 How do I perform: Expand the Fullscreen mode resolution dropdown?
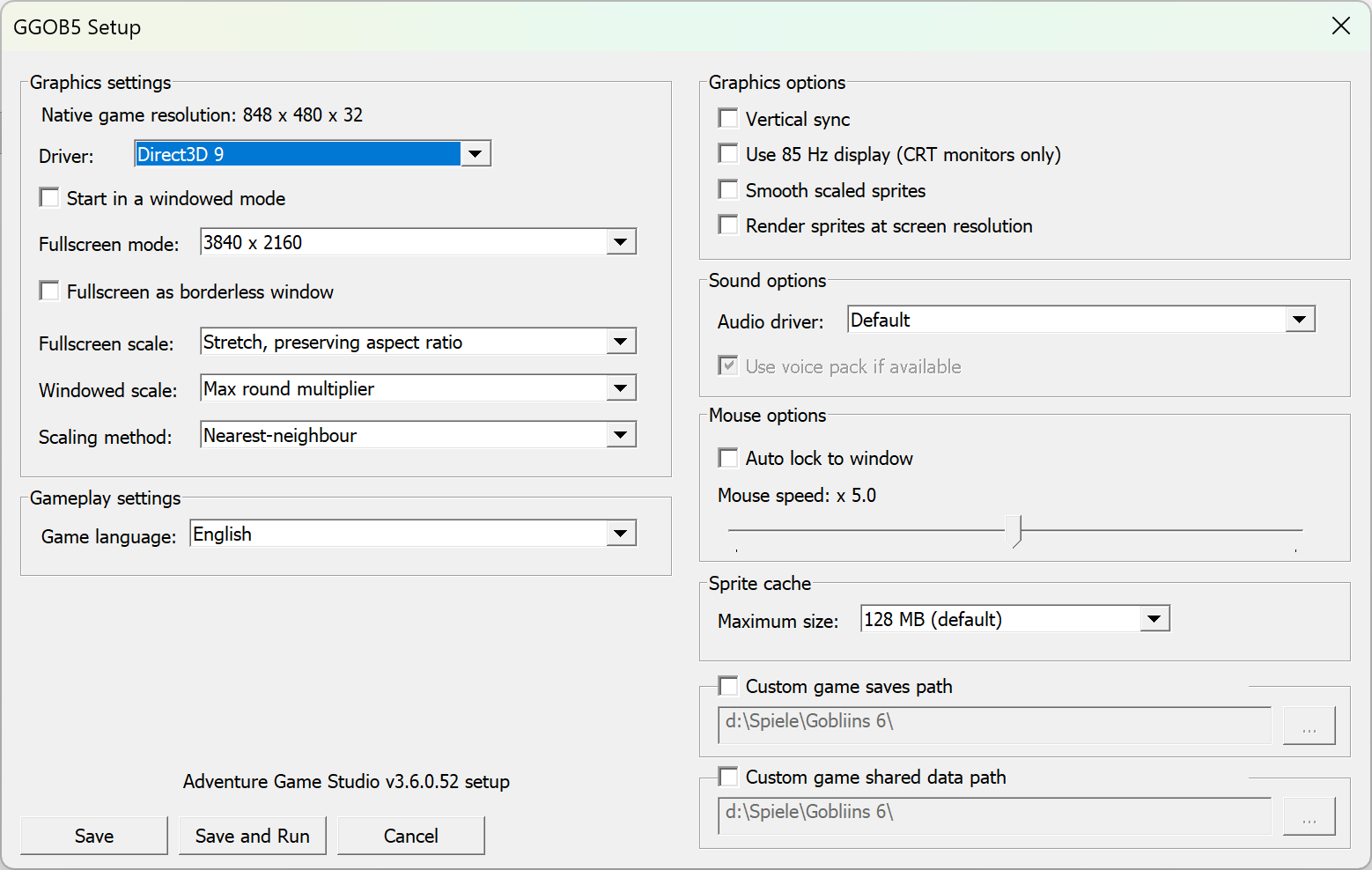point(620,242)
